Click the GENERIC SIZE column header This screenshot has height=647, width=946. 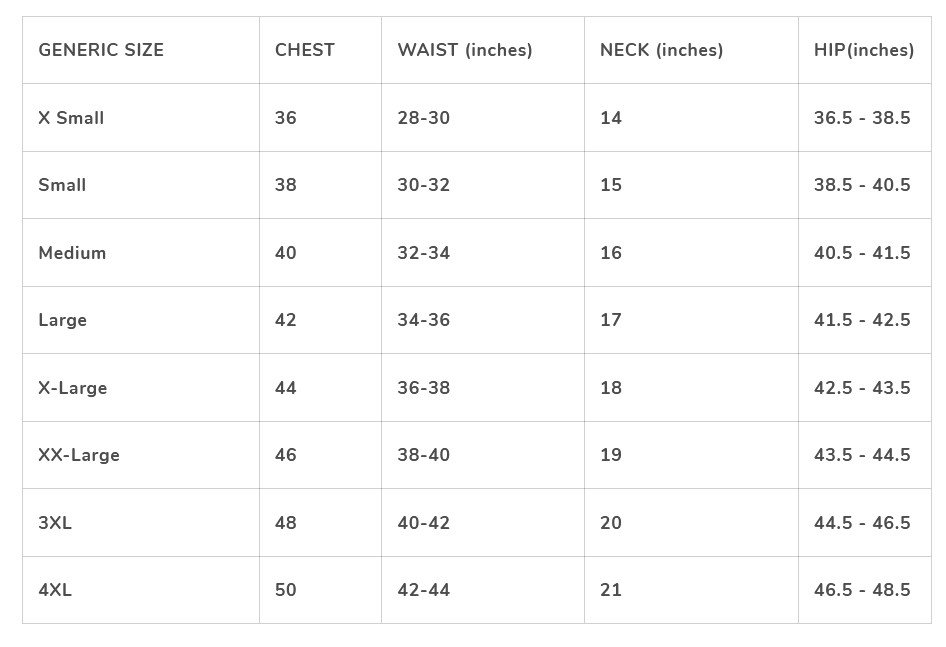click(x=101, y=50)
